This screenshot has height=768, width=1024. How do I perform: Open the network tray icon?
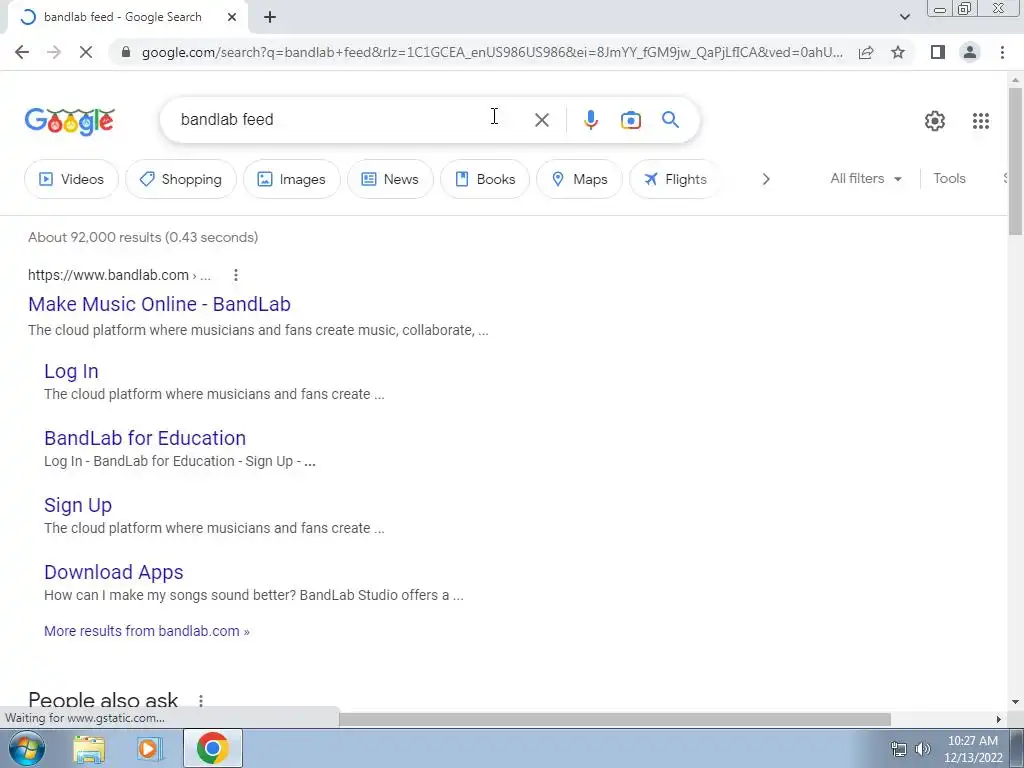(x=899, y=749)
